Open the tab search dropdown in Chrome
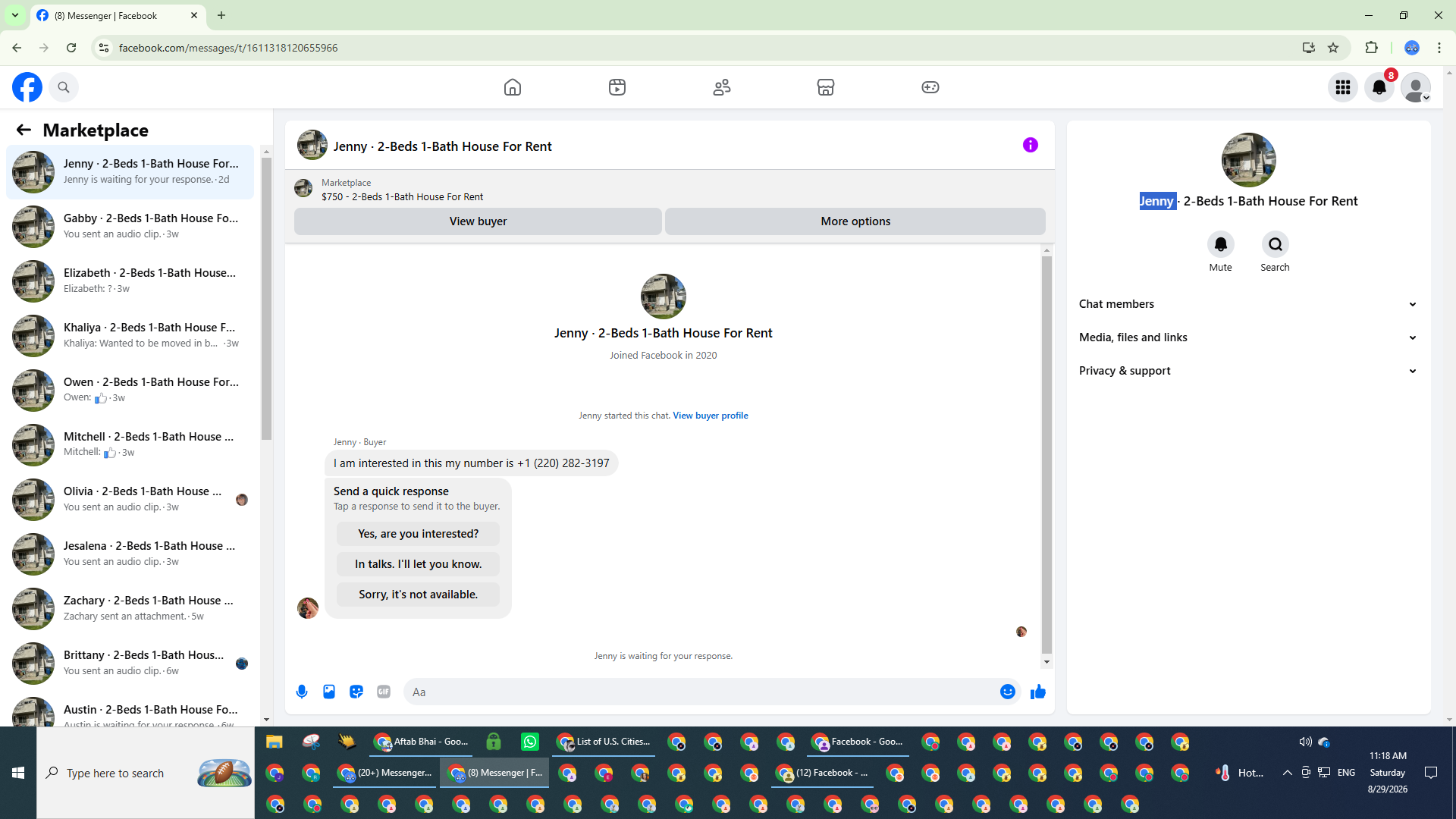This screenshot has width=1456, height=819. pos(15,15)
